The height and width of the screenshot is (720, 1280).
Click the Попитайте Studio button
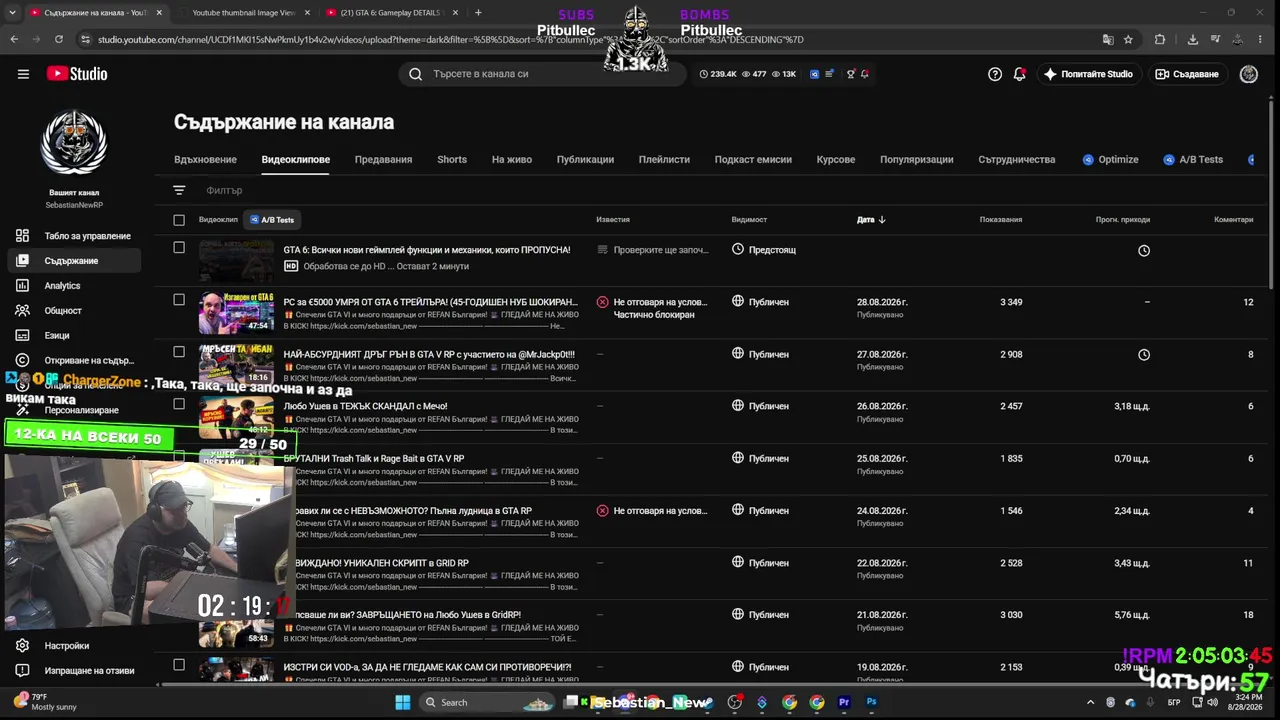pyautogui.click(x=1088, y=74)
